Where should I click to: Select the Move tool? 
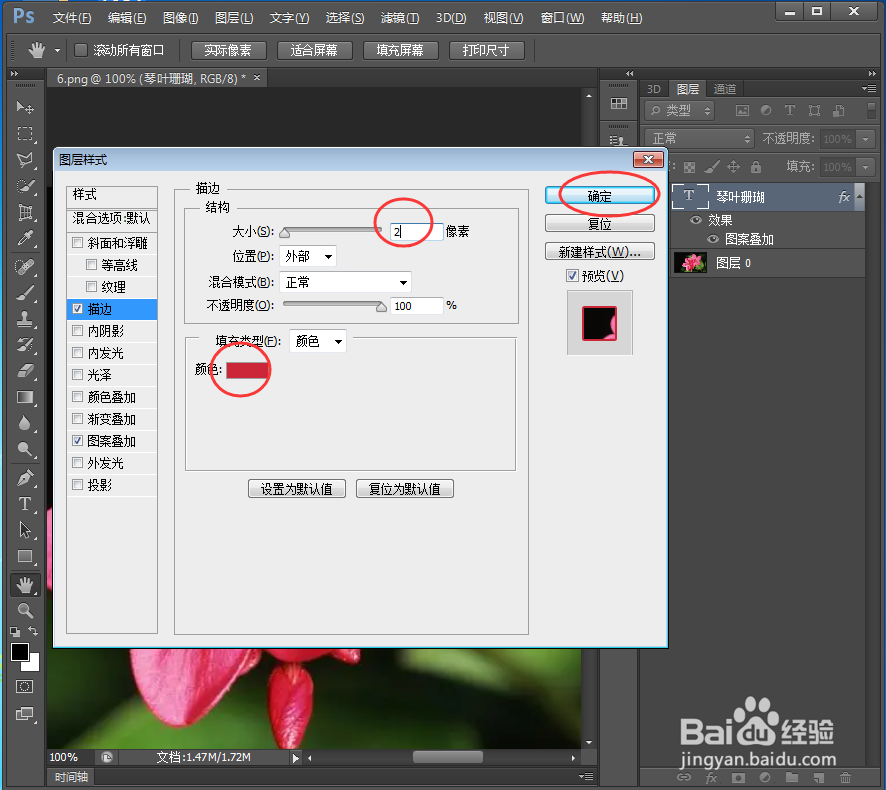[25, 107]
